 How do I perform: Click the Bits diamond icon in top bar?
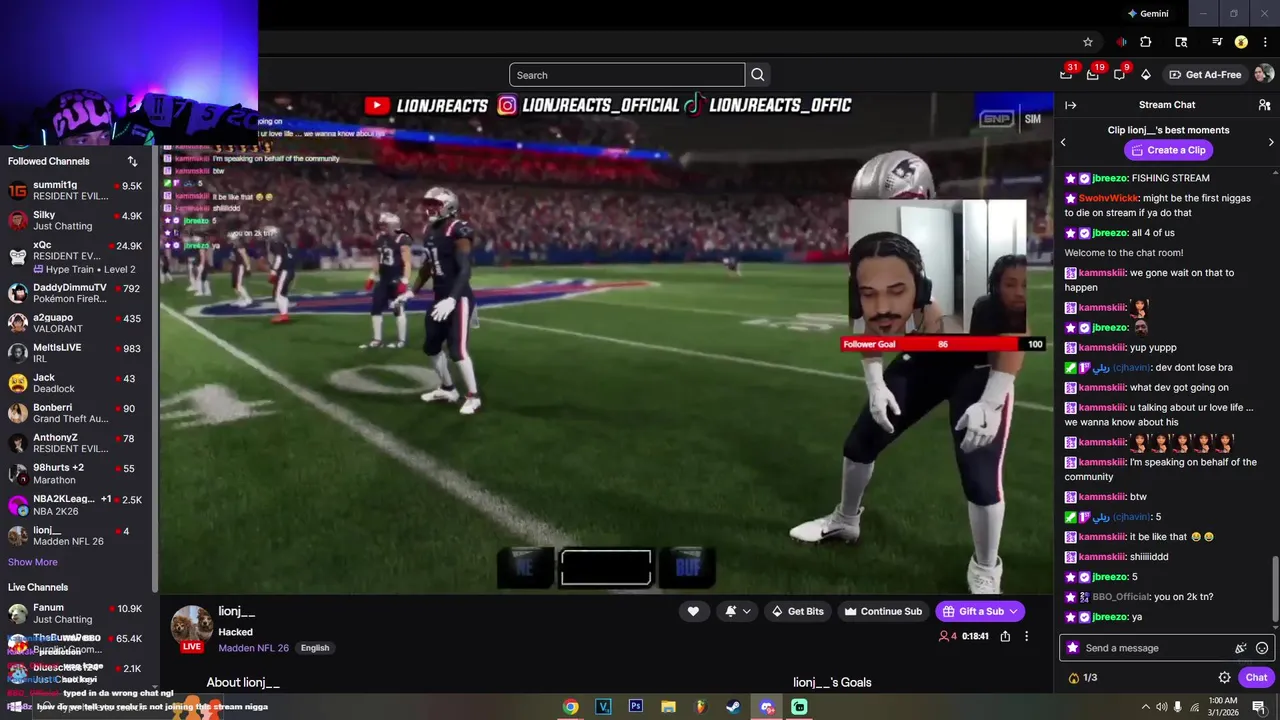point(1146,75)
